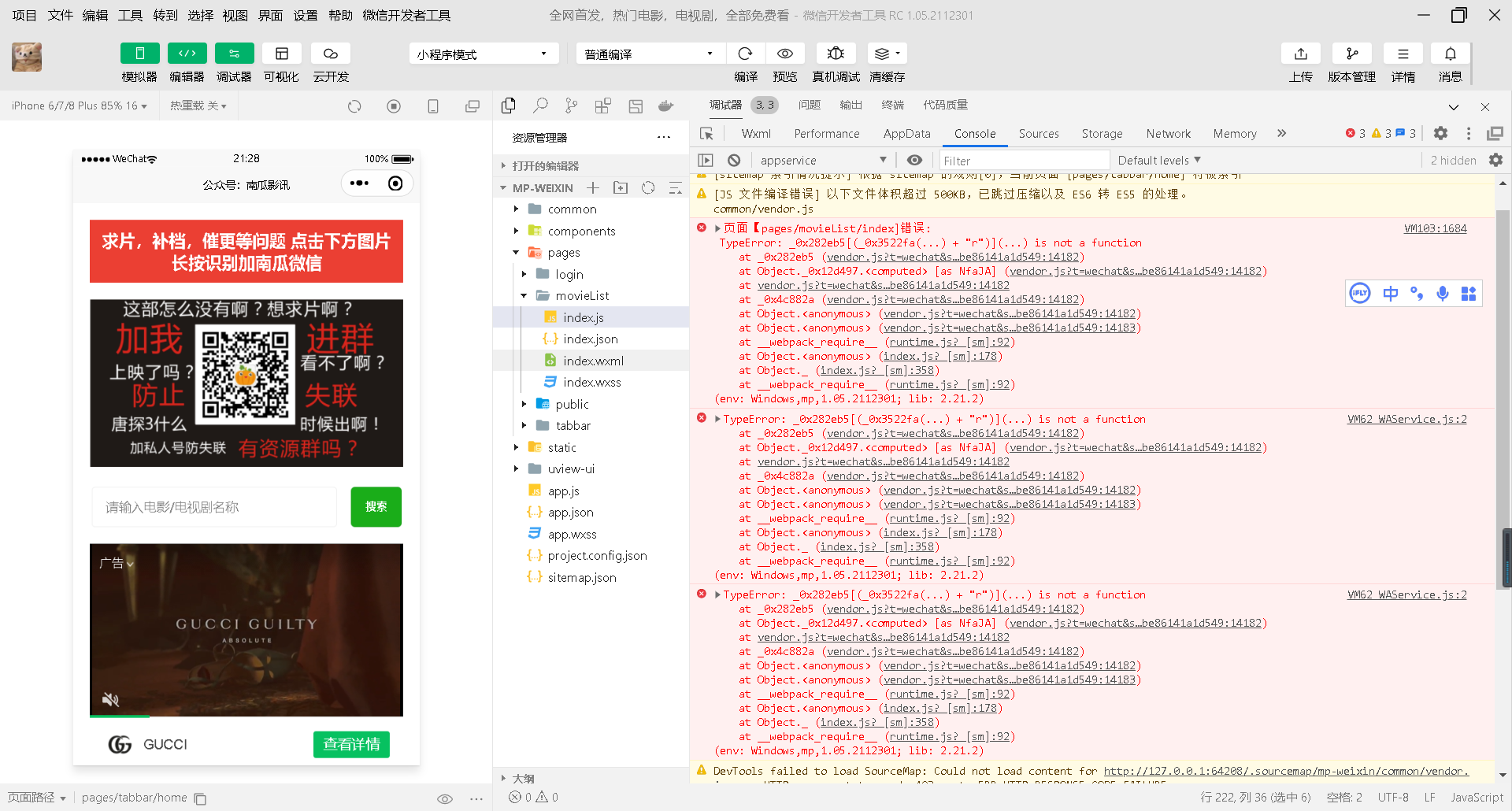Open the 工具 menu
Image resolution: width=1512 pixels, height=811 pixels.
coord(130,15)
